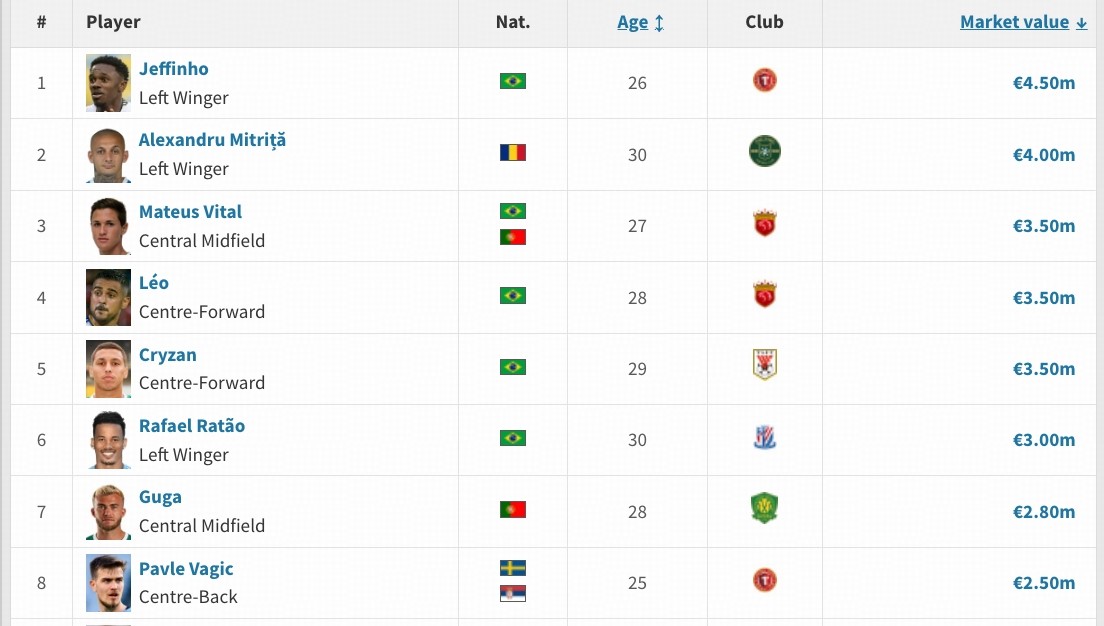
Task: Open Pavle Vagic's player page
Action: click(186, 569)
